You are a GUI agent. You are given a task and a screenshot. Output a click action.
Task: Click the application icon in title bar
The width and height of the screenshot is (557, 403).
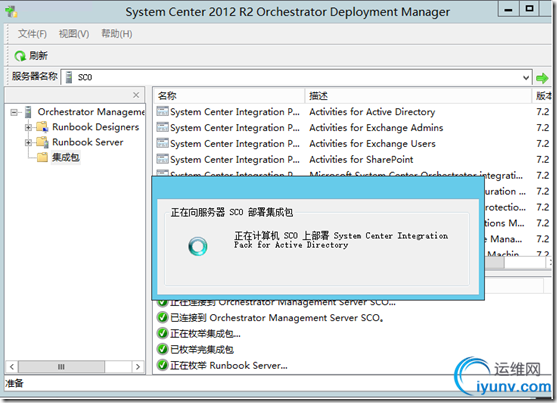[11, 12]
